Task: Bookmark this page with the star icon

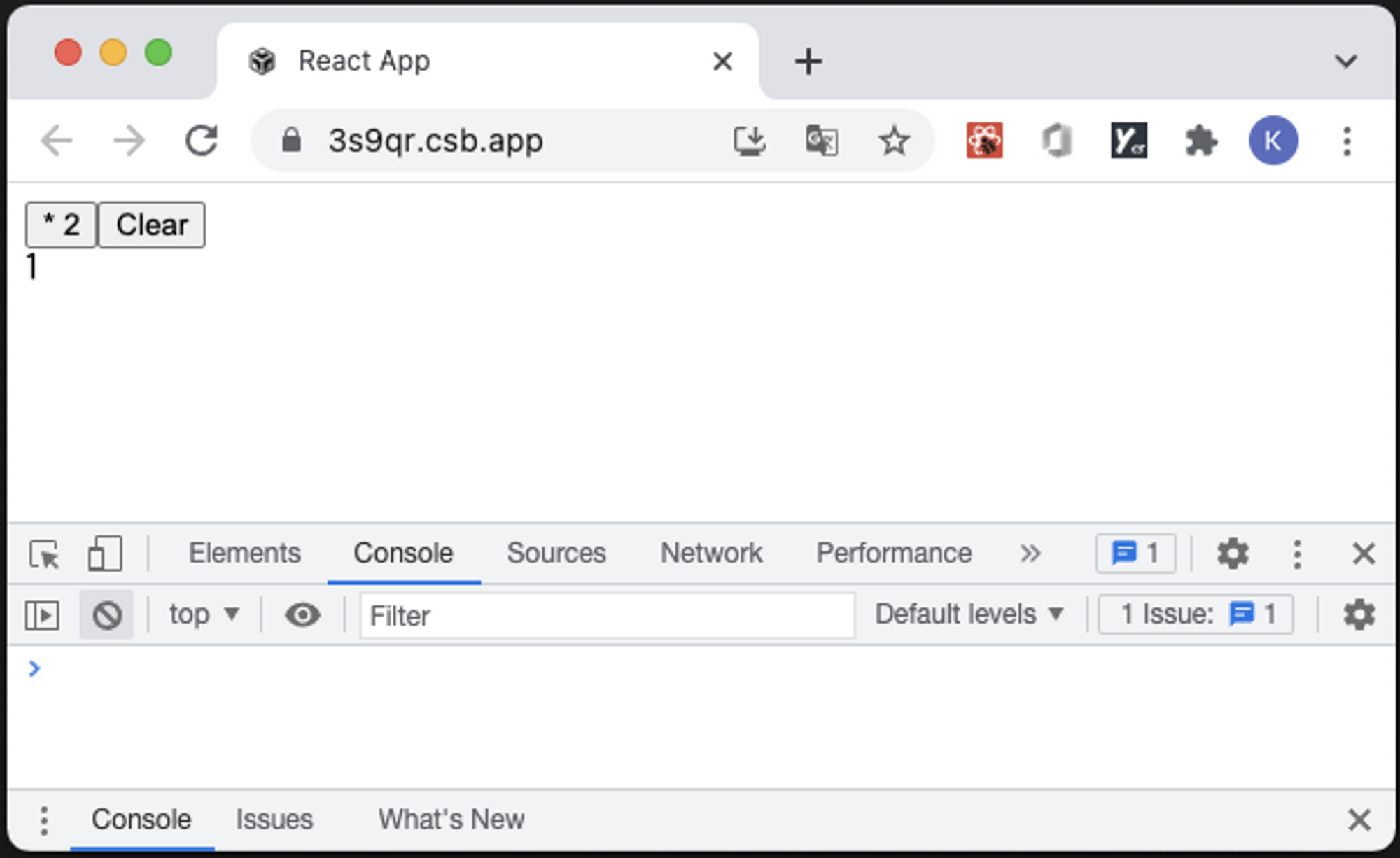Action: [894, 141]
